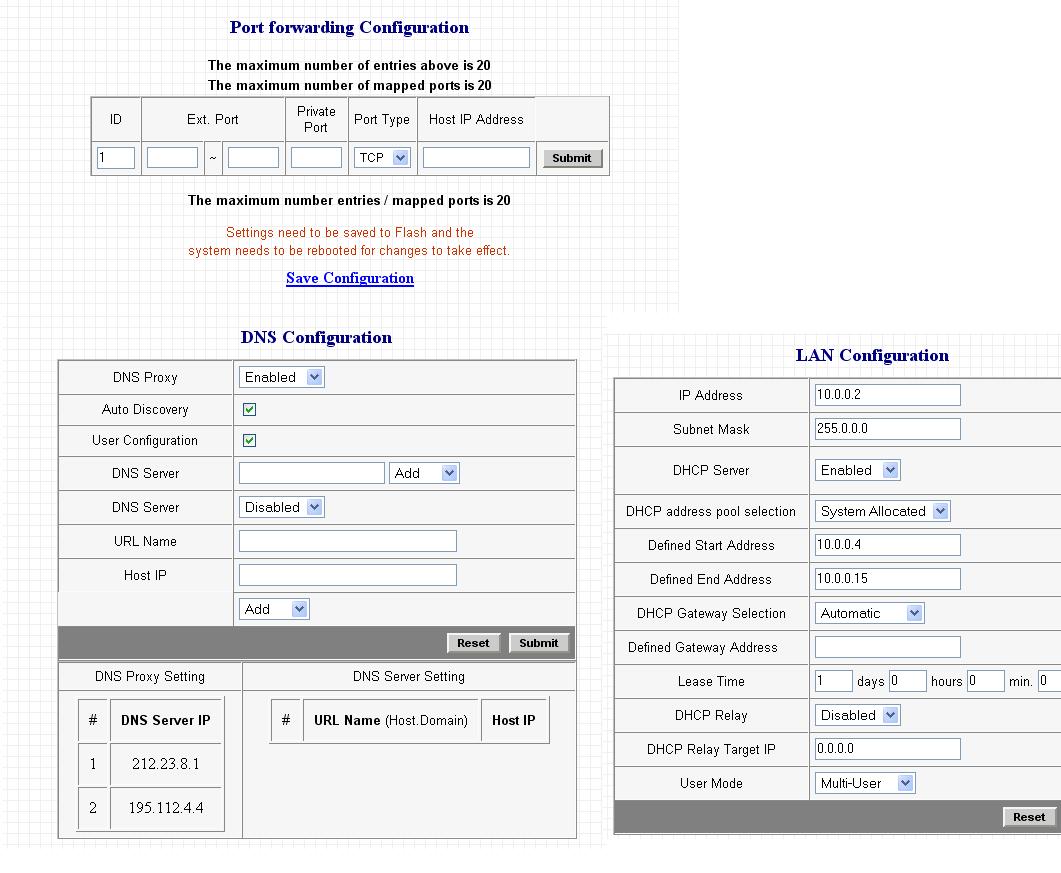
Task: Focus the LAN IP Address field
Action: (x=887, y=395)
